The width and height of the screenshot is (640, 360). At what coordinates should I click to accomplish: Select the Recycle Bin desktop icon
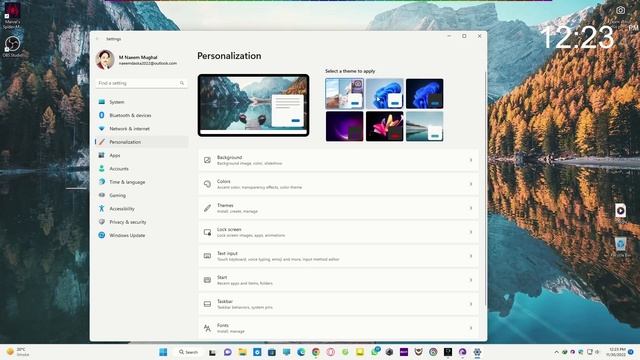pos(620,247)
